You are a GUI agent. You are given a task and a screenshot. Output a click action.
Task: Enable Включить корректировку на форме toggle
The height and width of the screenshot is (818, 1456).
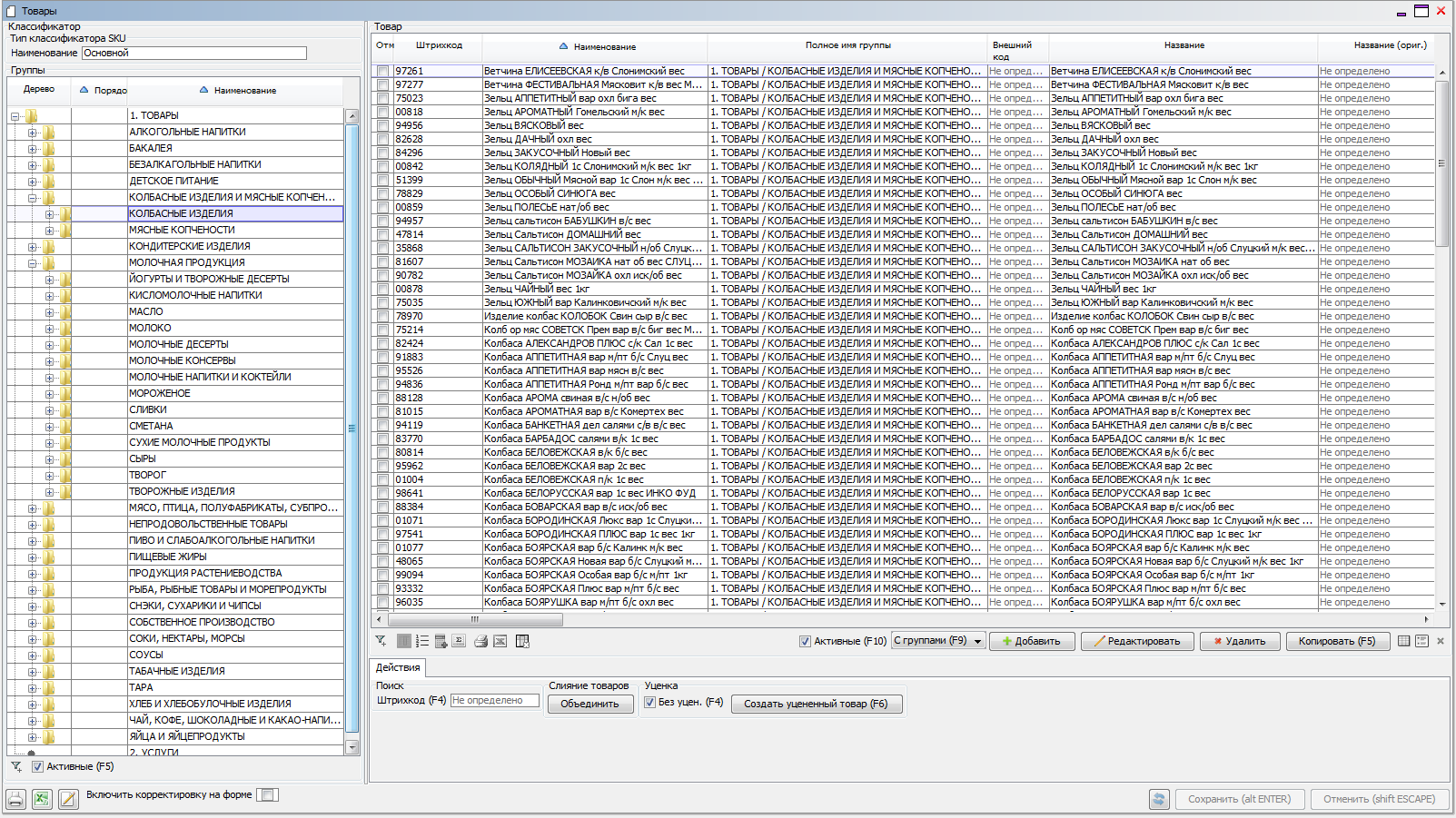point(267,794)
